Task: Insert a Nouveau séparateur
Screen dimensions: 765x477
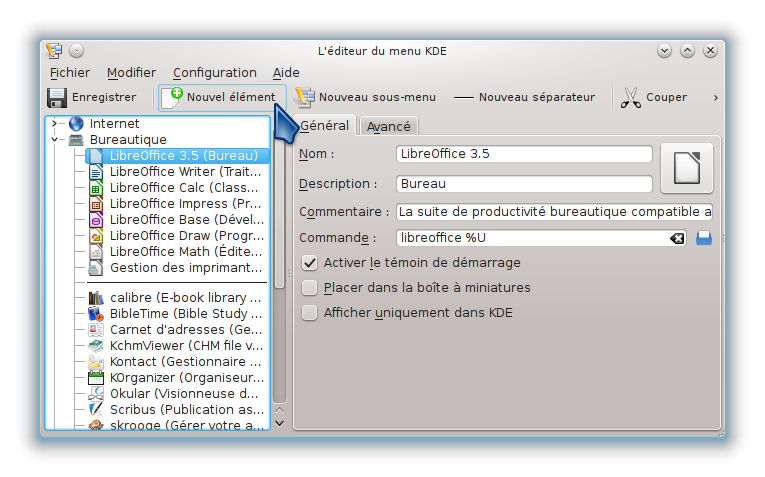Action: (524, 98)
